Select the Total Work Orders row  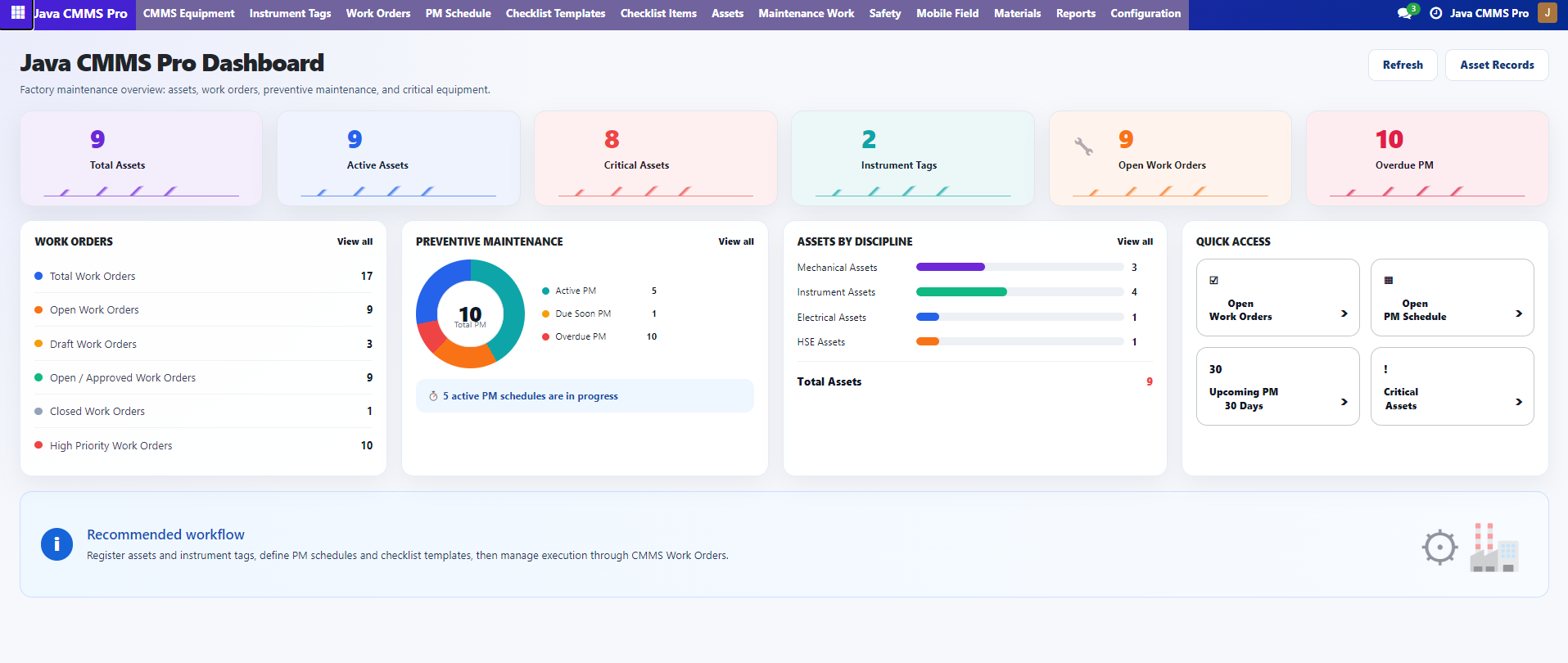point(203,276)
